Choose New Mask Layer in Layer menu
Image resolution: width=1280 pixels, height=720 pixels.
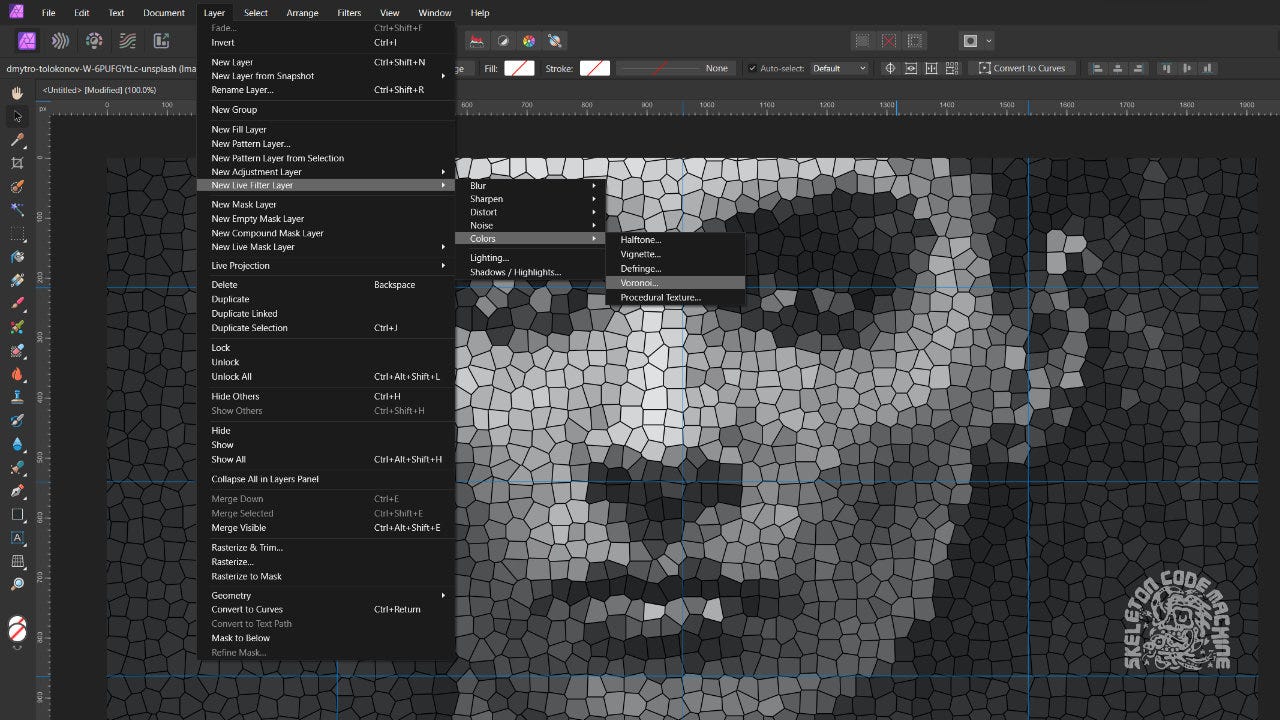coord(326,205)
